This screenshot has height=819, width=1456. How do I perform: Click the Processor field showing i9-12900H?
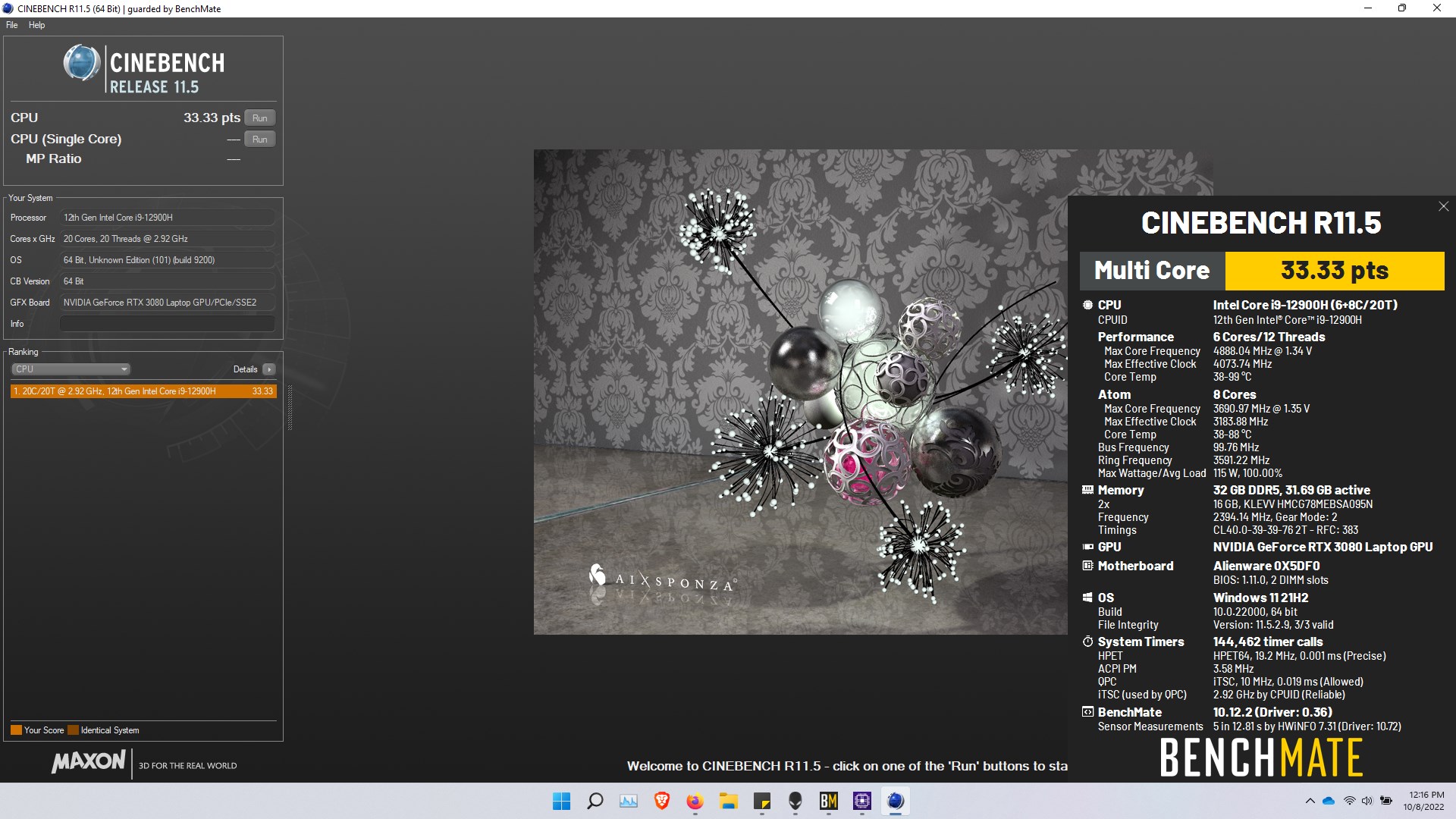pos(168,218)
